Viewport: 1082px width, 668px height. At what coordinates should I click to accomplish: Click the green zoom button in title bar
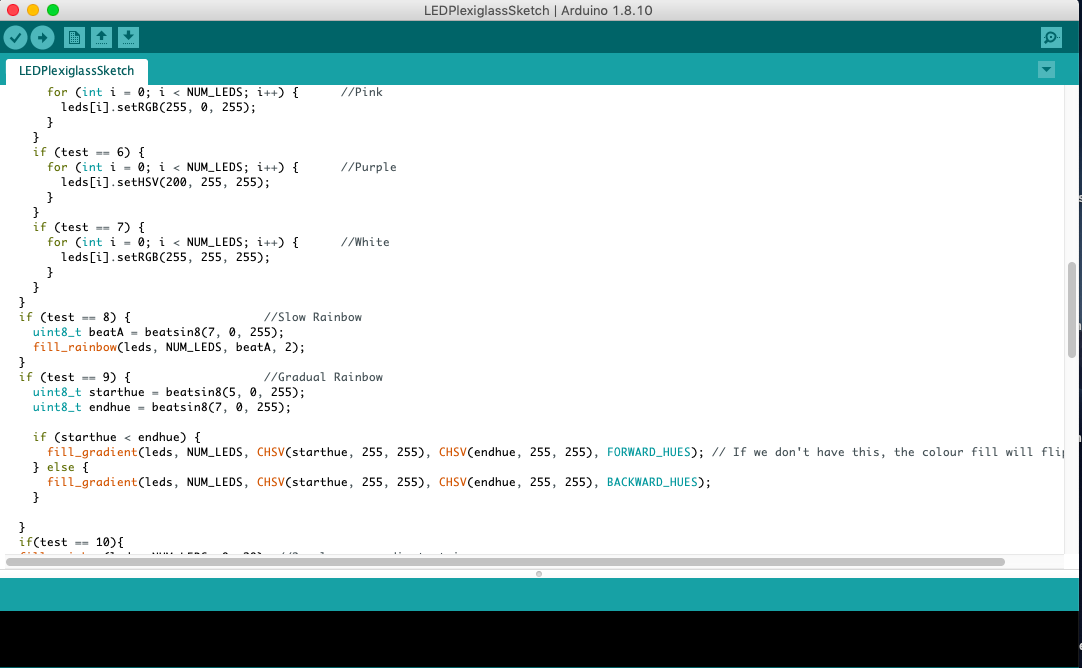click(x=52, y=8)
